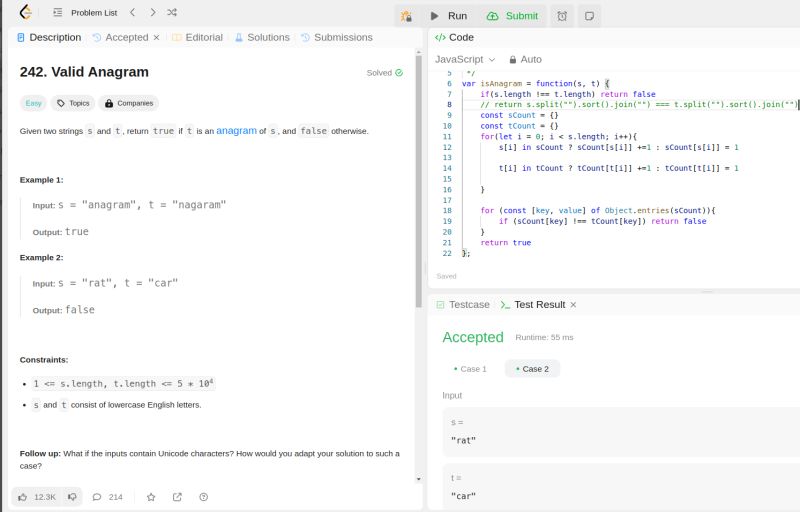Click the s input value "rat"
Image resolution: width=800 pixels, height=512 pixels.
[x=463, y=440]
